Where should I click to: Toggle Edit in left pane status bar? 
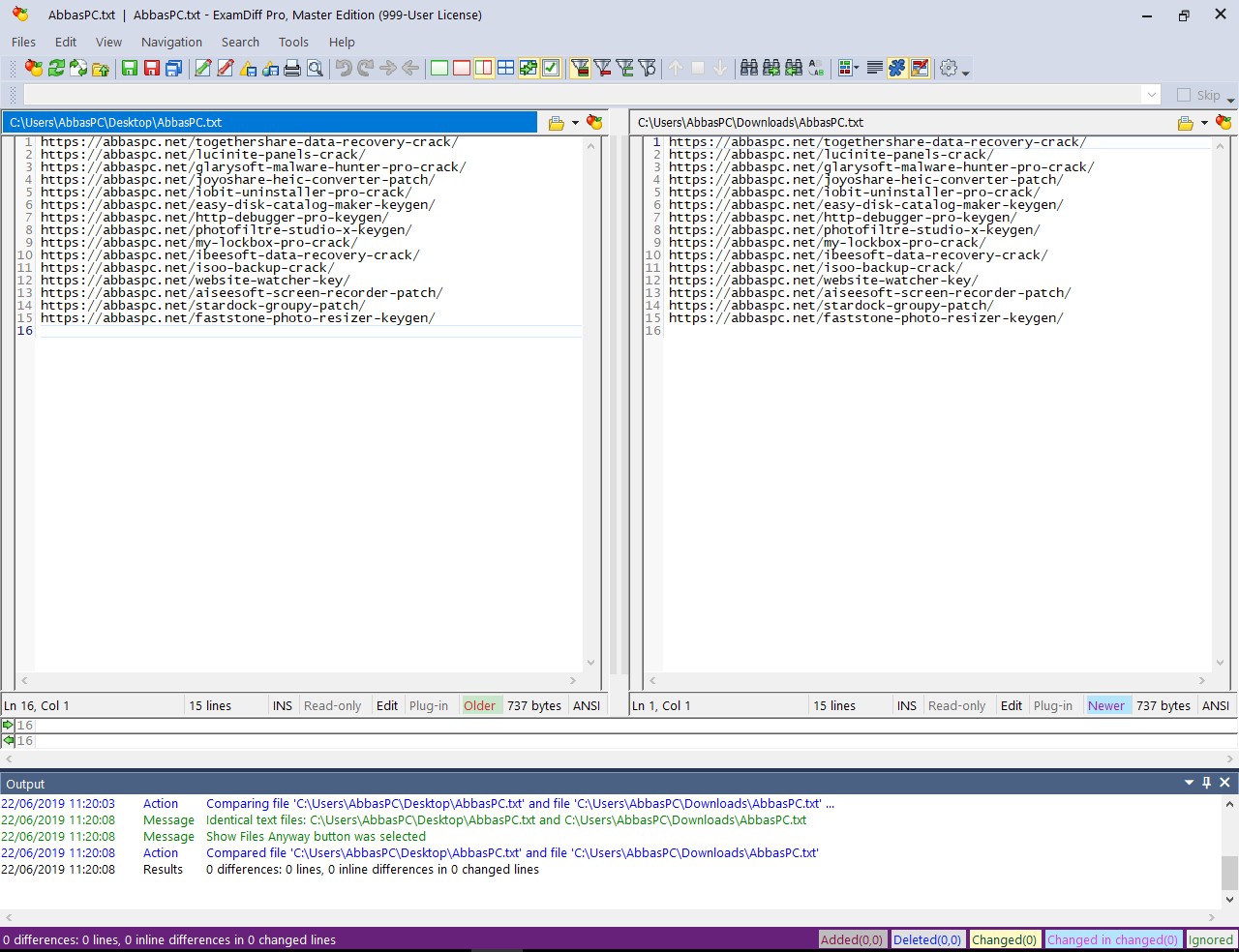coord(387,705)
